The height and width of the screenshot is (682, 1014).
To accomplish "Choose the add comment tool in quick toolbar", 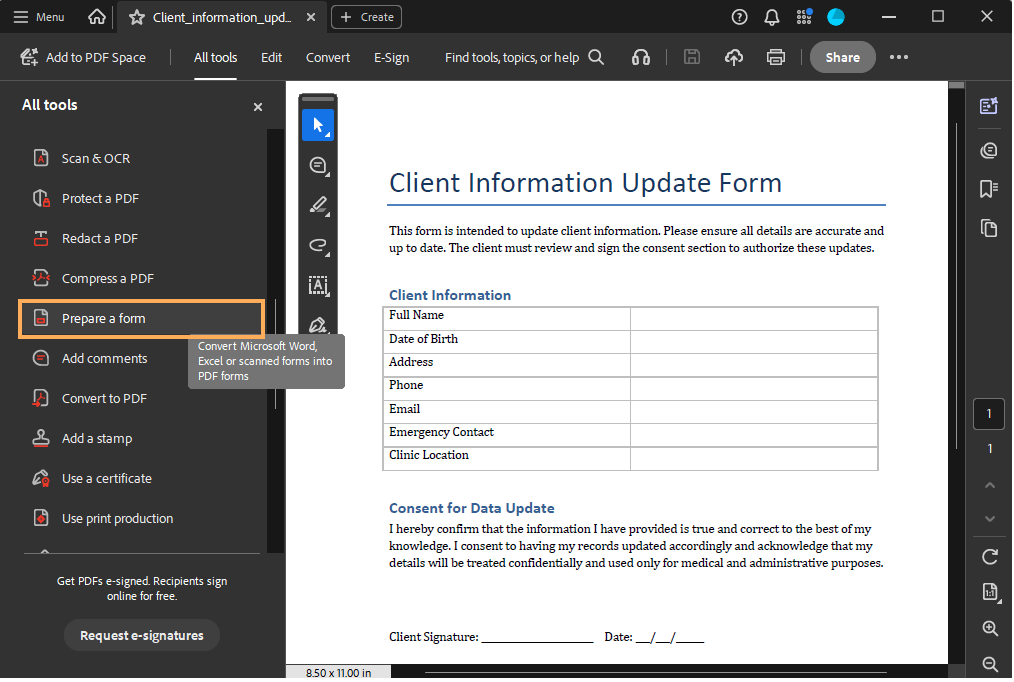I will (318, 165).
